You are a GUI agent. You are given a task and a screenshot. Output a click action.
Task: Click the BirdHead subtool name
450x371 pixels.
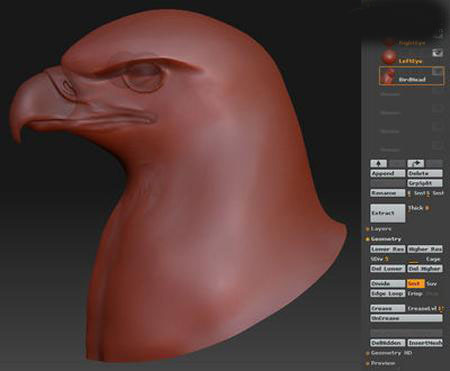412,80
